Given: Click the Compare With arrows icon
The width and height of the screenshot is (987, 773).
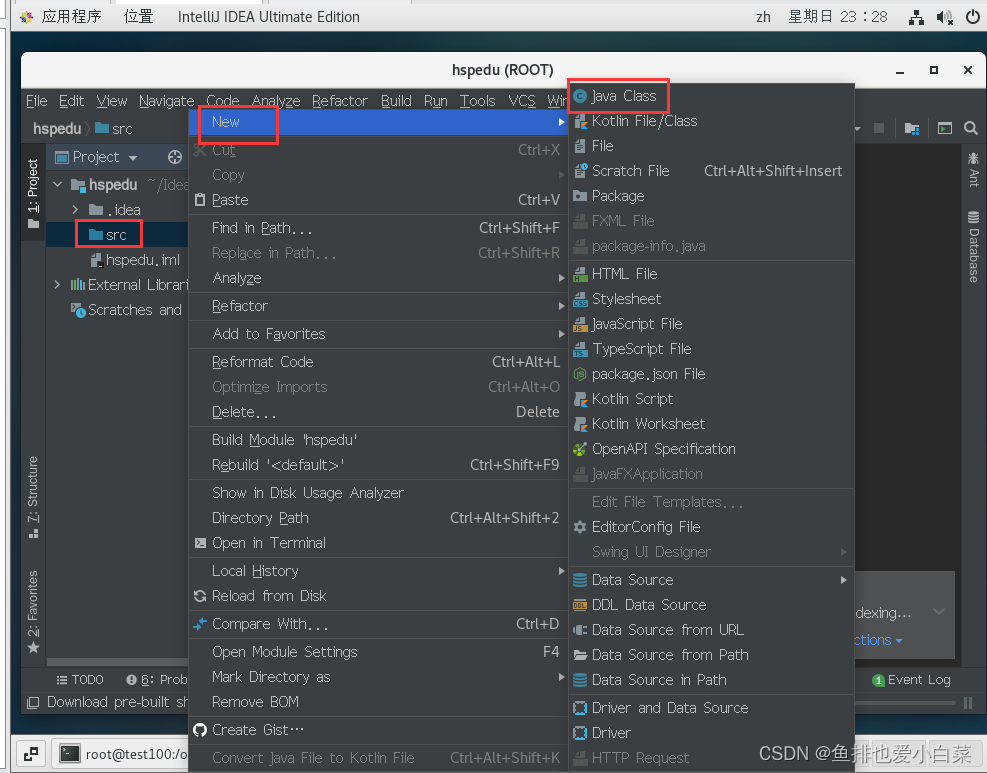Looking at the screenshot, I should coord(200,624).
